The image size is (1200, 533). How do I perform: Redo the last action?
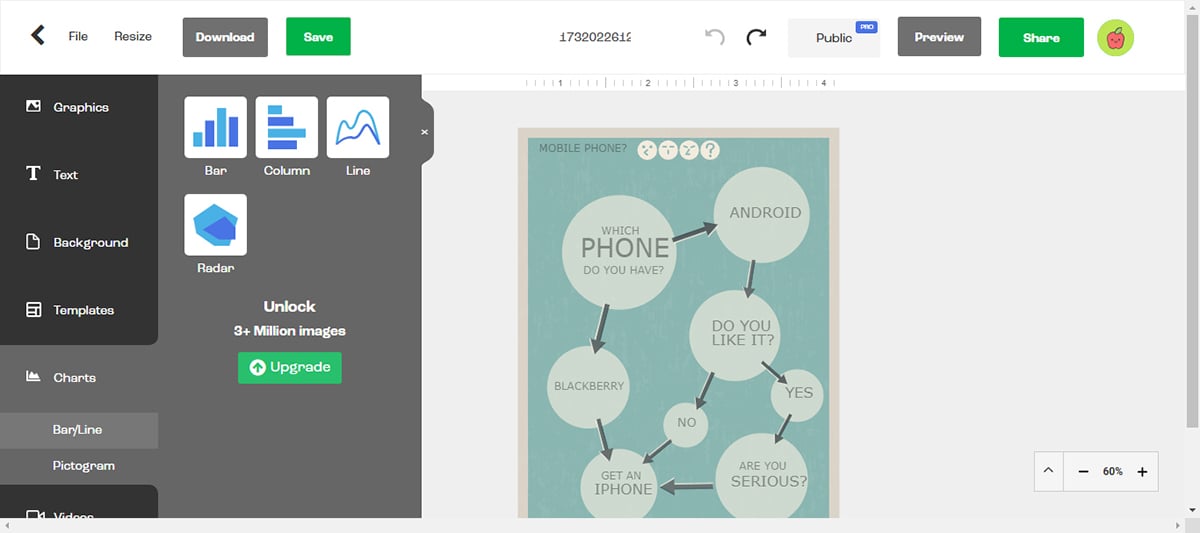tap(757, 37)
